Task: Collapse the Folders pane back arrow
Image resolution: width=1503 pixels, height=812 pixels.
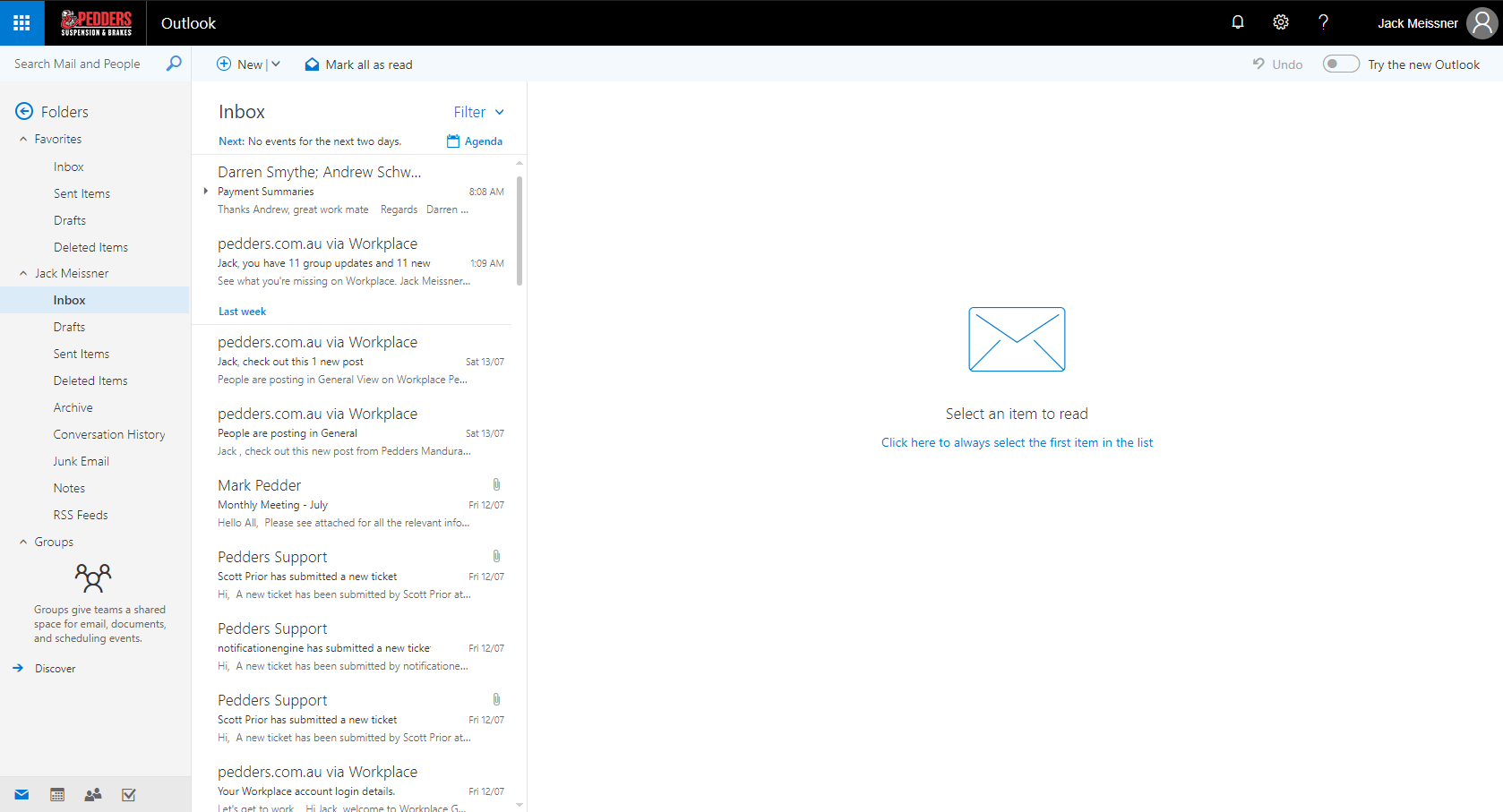Action: [x=24, y=111]
